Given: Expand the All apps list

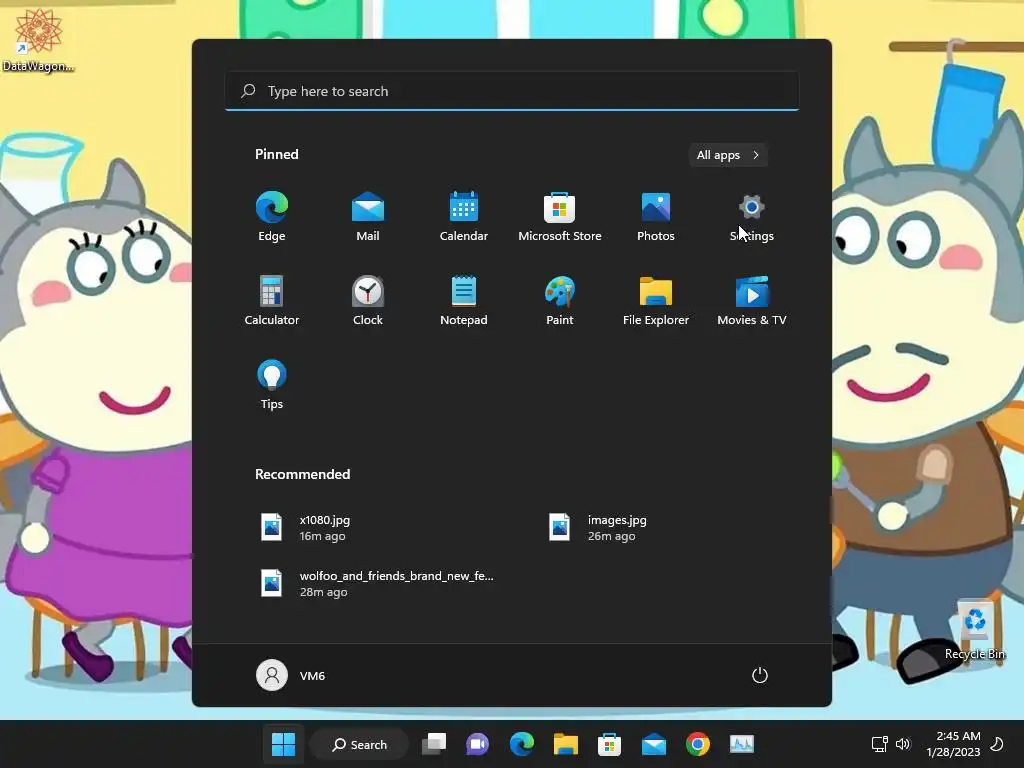Looking at the screenshot, I should (728, 155).
